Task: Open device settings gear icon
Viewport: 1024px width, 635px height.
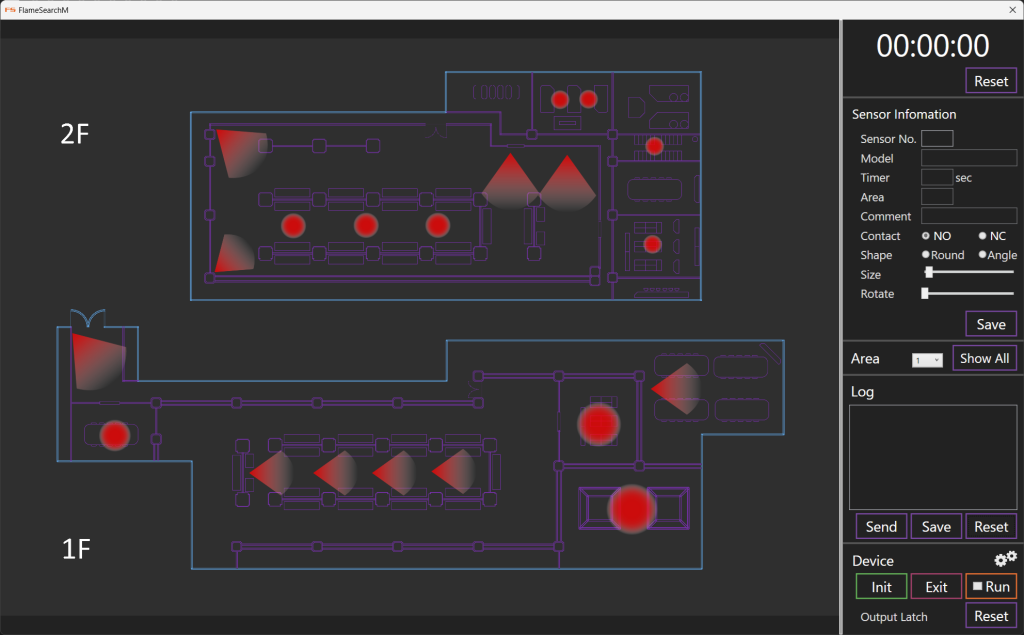Action: [1005, 558]
